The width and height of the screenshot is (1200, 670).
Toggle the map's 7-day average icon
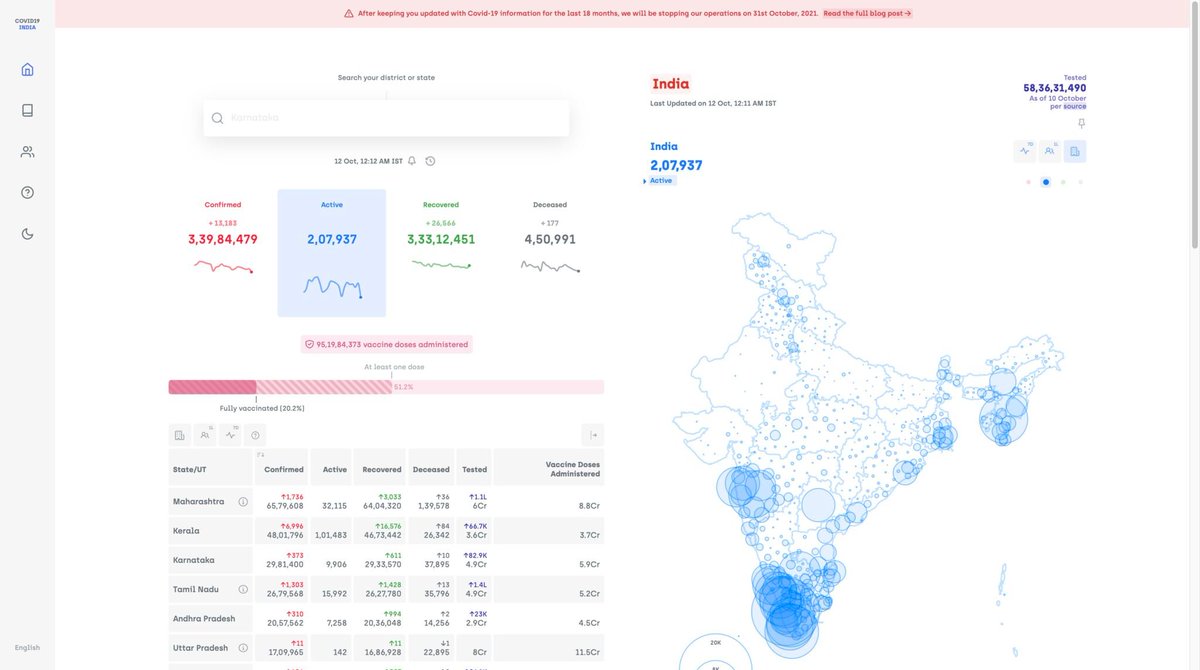tap(1025, 151)
